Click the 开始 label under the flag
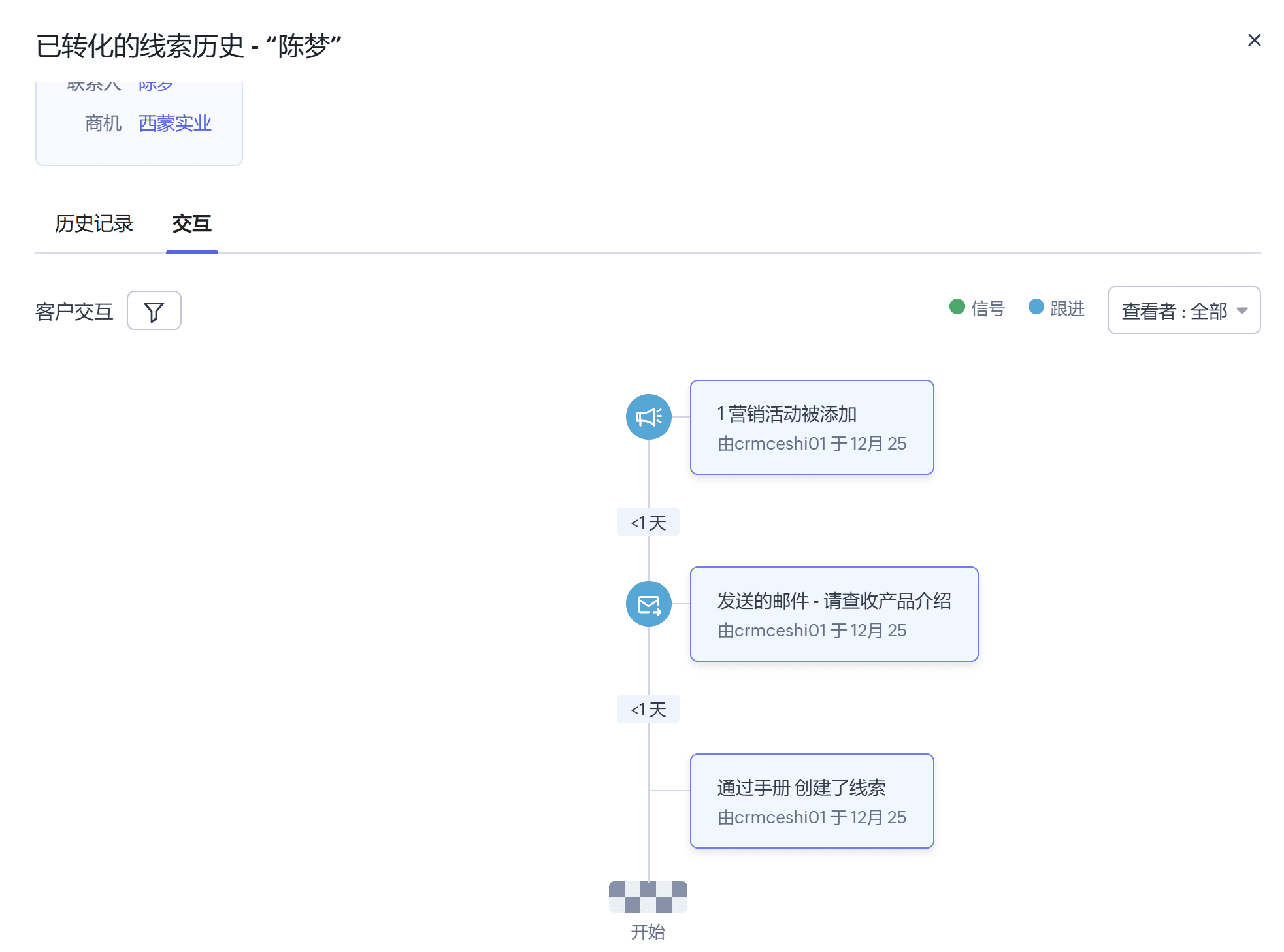 pos(648,931)
